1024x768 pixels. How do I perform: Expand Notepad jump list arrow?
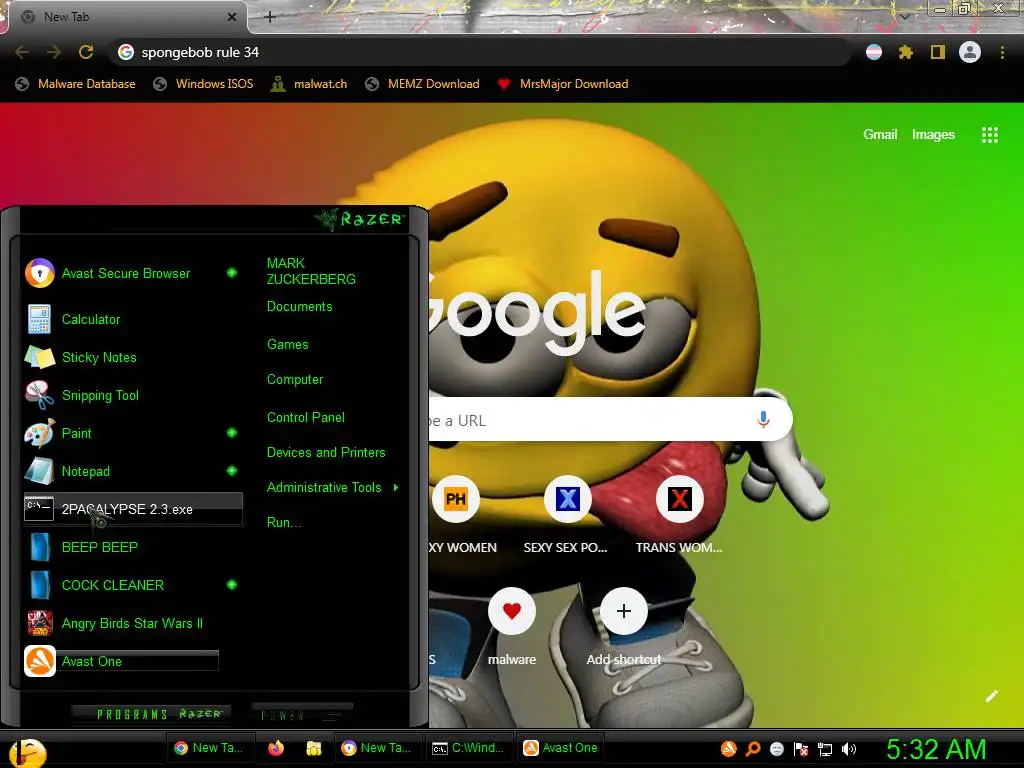[232, 470]
